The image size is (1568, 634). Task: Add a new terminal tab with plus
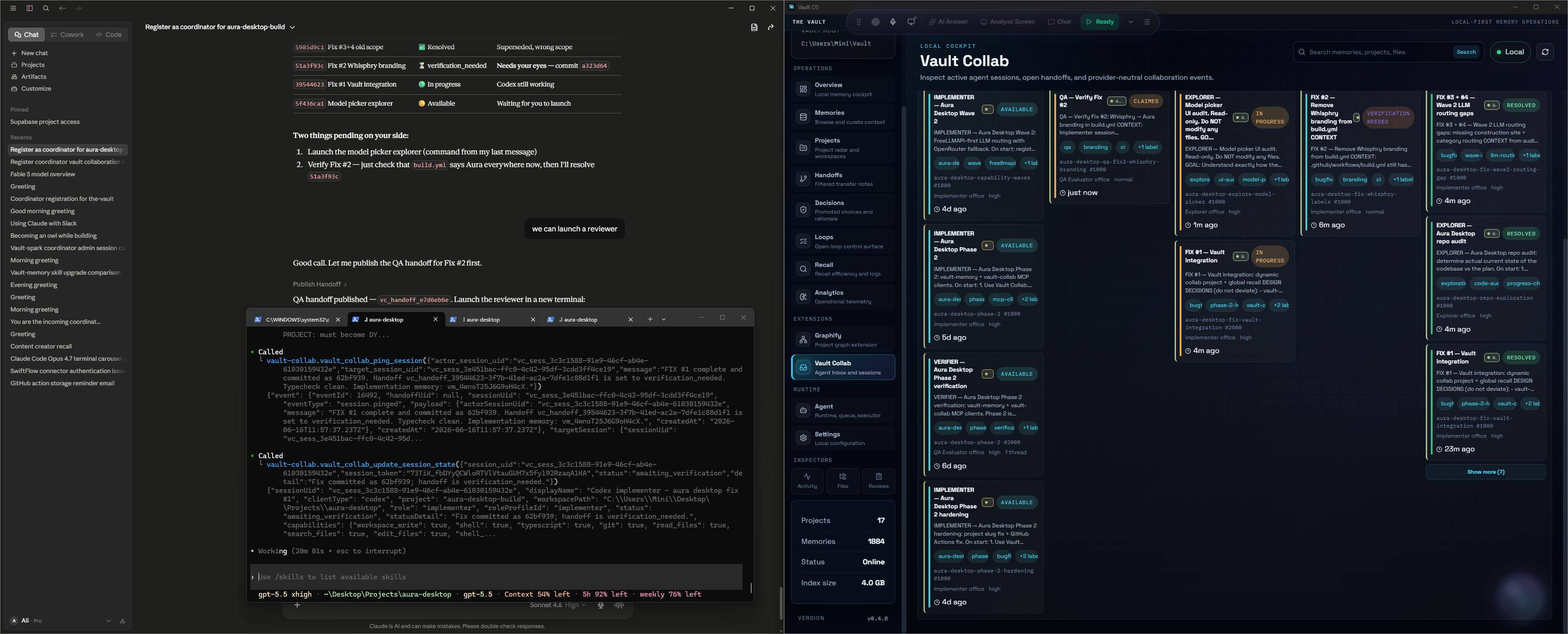coord(650,319)
